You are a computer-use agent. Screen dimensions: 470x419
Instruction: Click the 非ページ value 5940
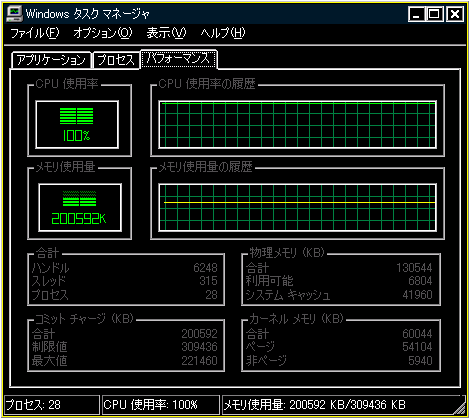pos(420,361)
